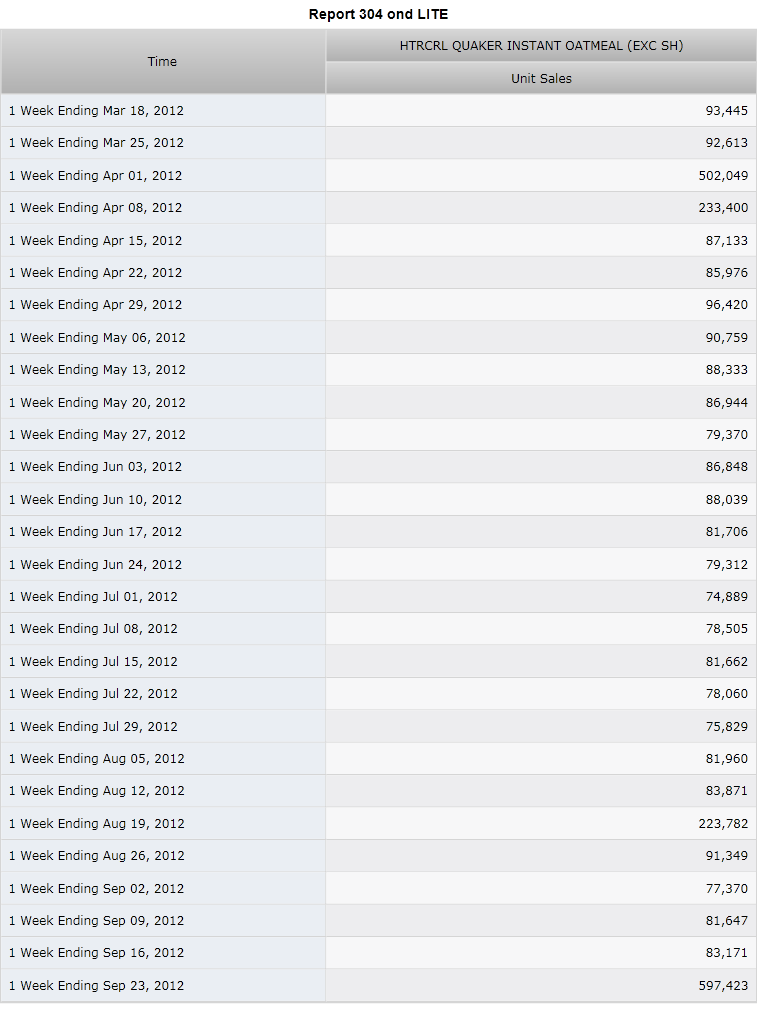The width and height of the screenshot is (757, 1027).
Task: Click the 74,889 unit sales value
Action: point(726,597)
